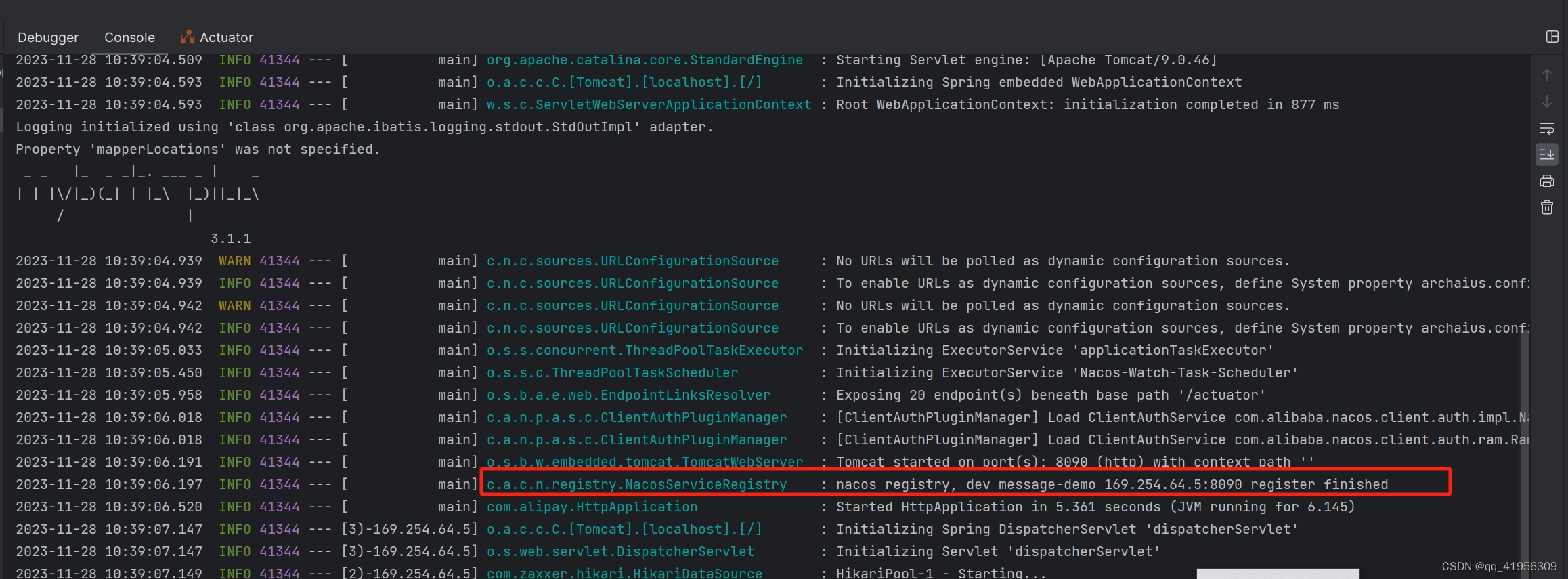Click the up arrow to previous stack trace

tap(1547, 75)
